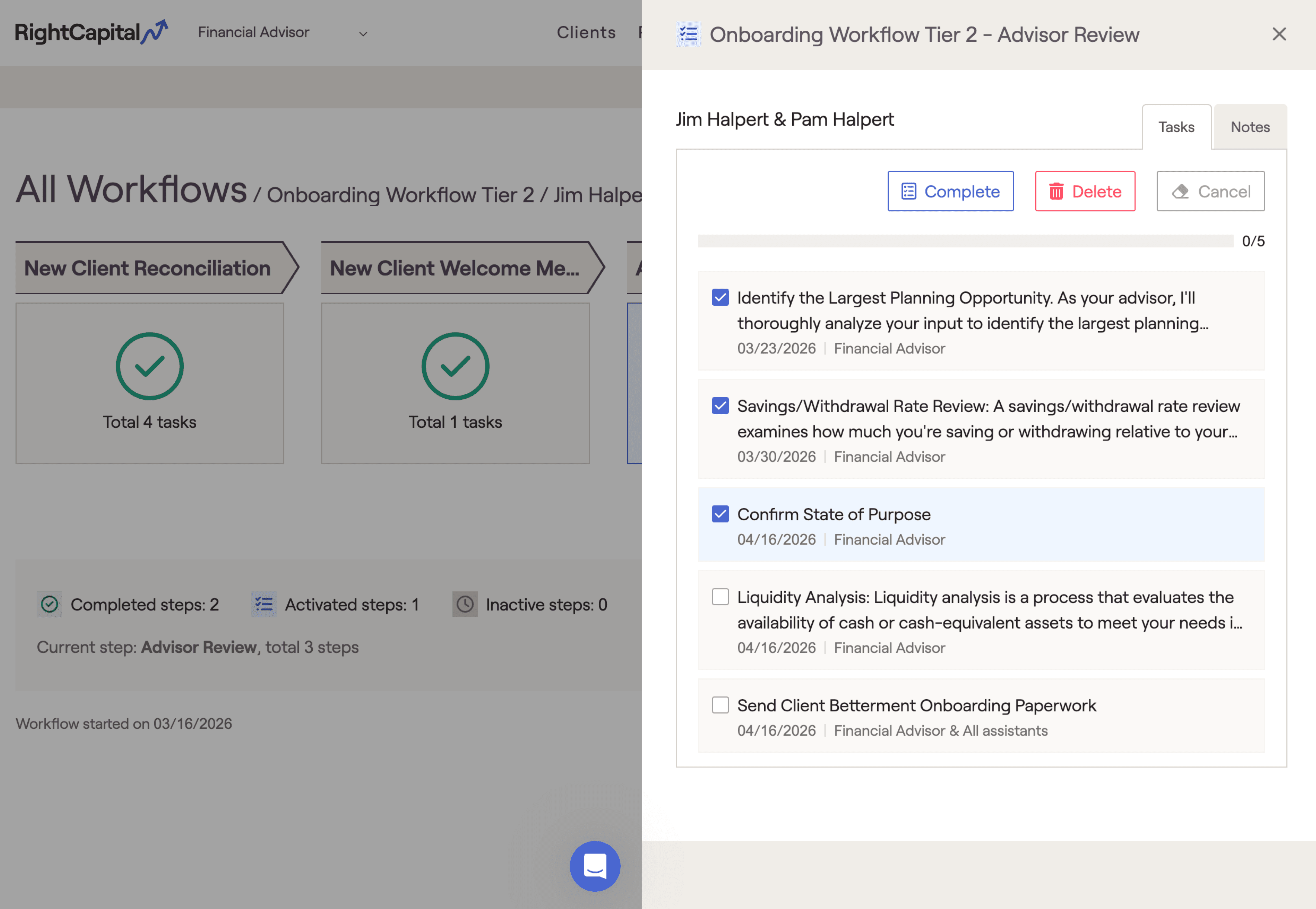Click the completed steps checkmark icon
1316x909 pixels.
[x=50, y=604]
